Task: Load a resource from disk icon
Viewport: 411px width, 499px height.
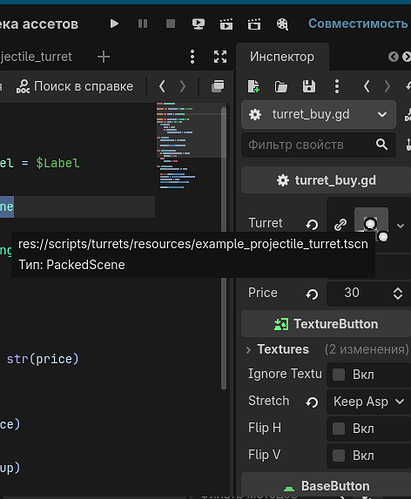Action: pos(281,87)
